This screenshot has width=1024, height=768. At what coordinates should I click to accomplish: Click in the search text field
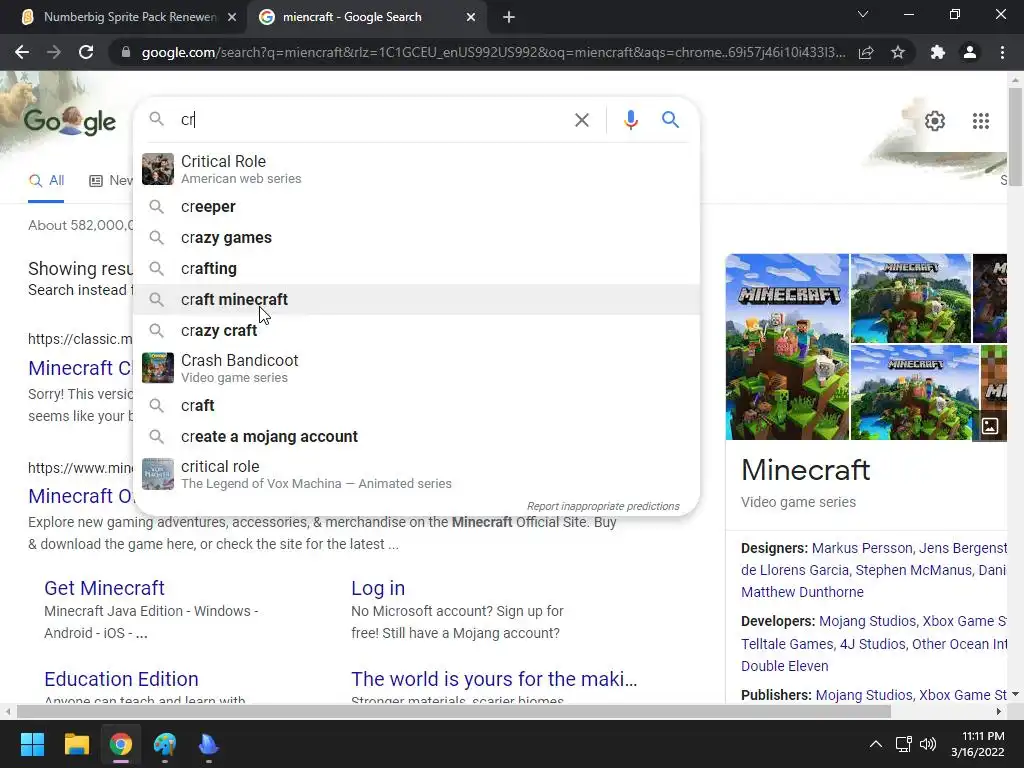pyautogui.click(x=372, y=120)
